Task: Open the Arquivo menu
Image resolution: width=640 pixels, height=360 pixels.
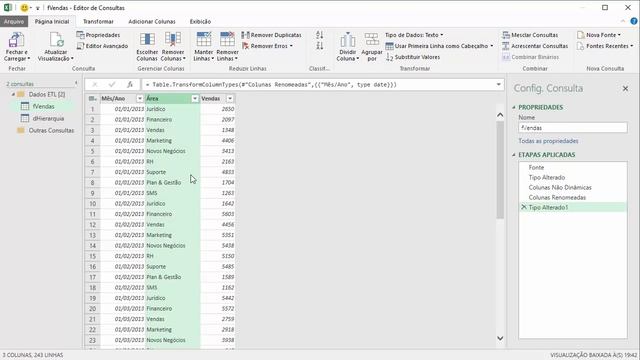Action: click(14, 22)
